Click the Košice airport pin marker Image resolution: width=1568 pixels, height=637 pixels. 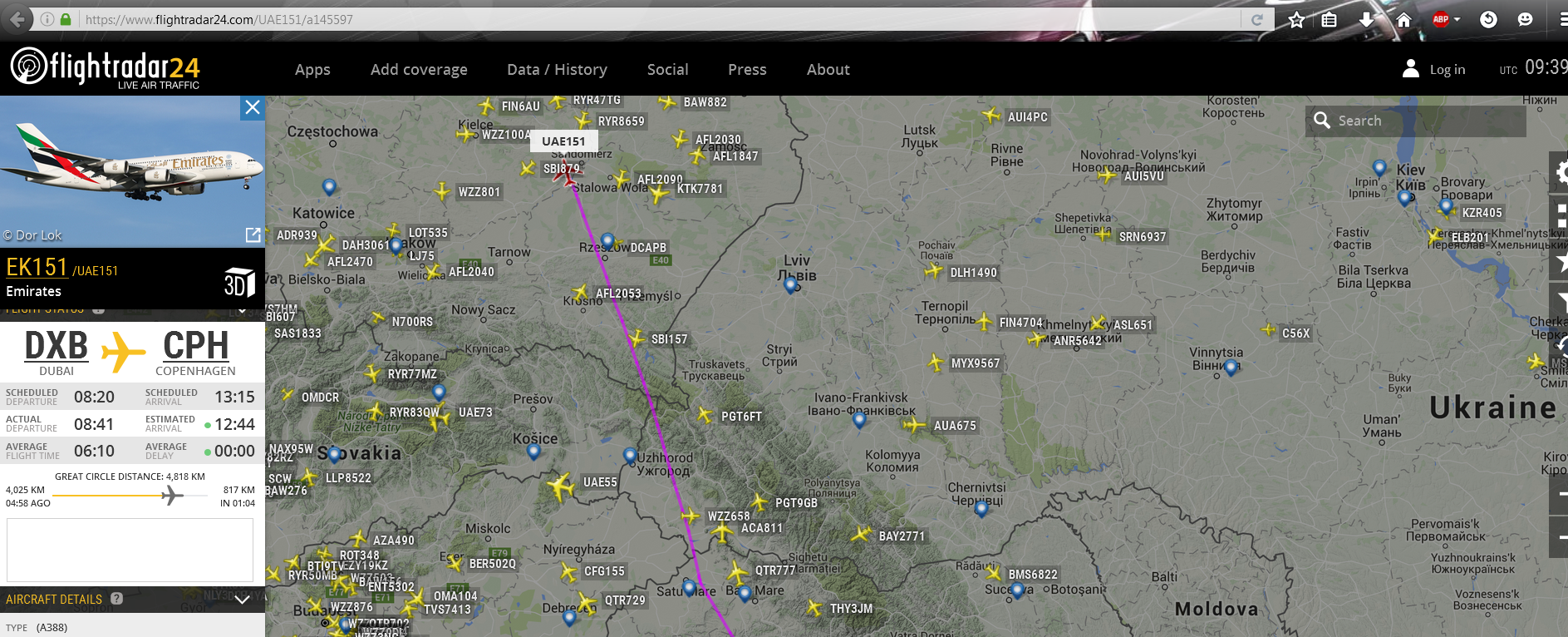[533, 452]
